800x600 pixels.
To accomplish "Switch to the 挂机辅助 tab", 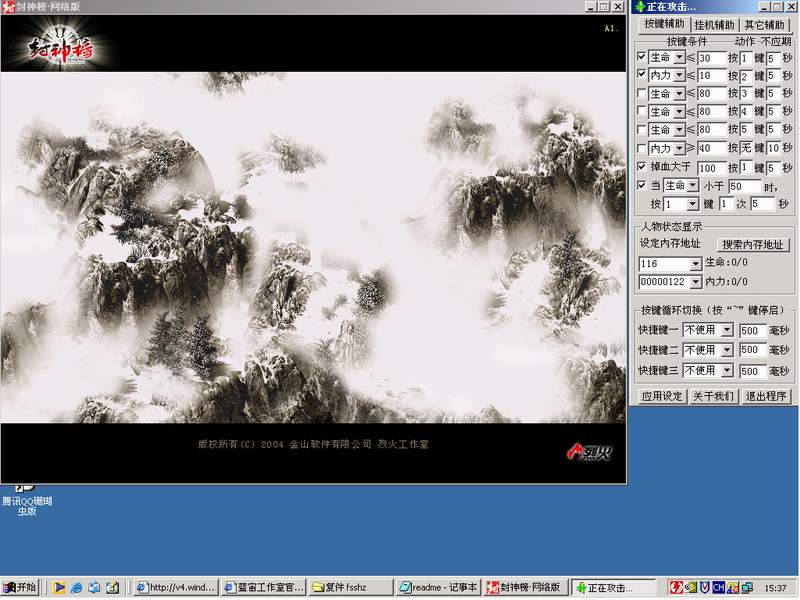I will click(x=714, y=25).
